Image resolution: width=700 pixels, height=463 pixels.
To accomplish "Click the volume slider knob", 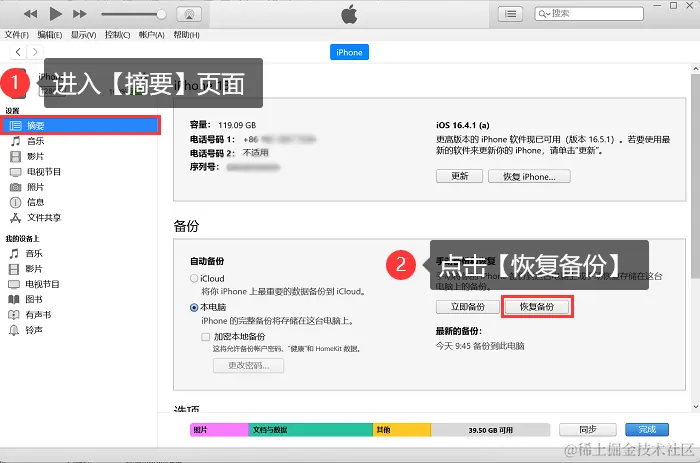I will [161, 14].
